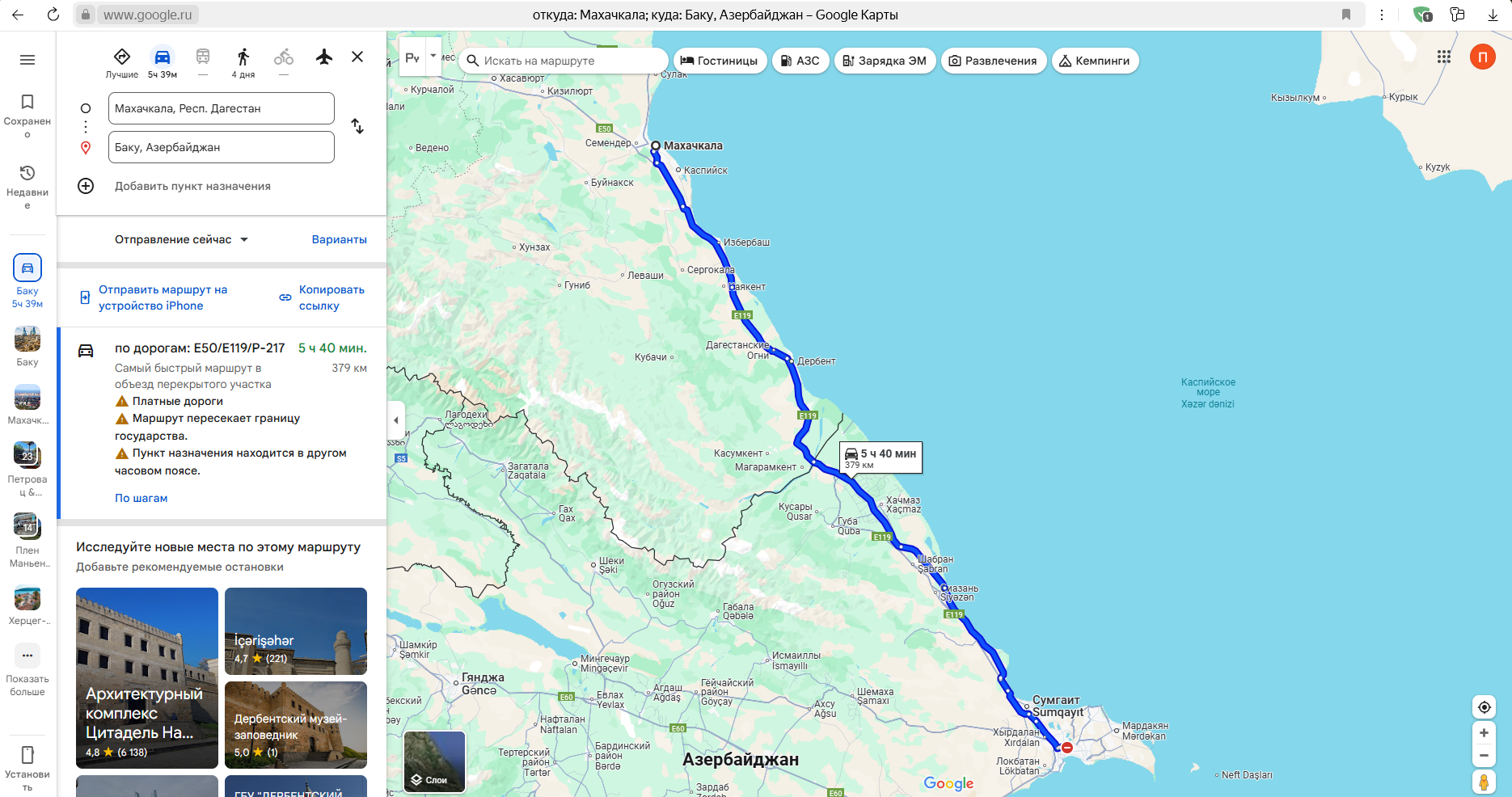Open browser extensions icon
This screenshot has height=797, width=1512.
pyautogui.click(x=1457, y=15)
